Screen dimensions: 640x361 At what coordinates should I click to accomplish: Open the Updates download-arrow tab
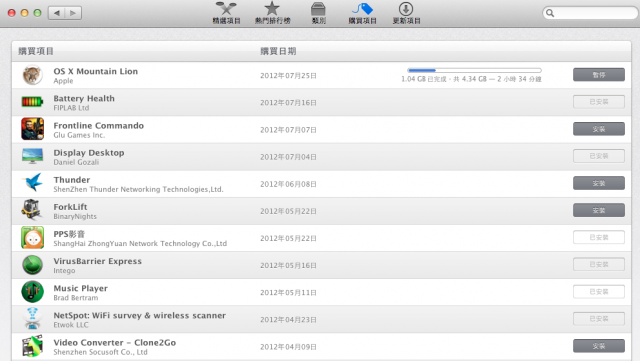(x=406, y=13)
